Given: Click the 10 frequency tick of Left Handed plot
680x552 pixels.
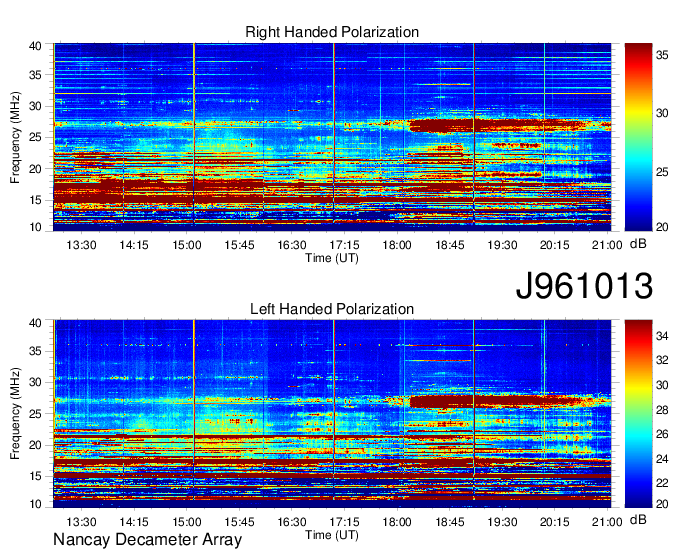Looking at the screenshot, I should pos(36,504).
